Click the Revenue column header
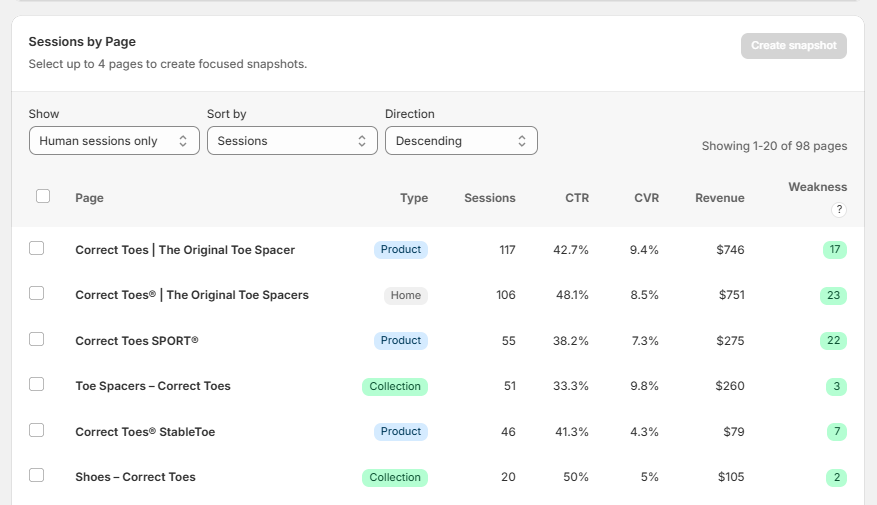Viewport: 877px width, 505px height. [720, 198]
